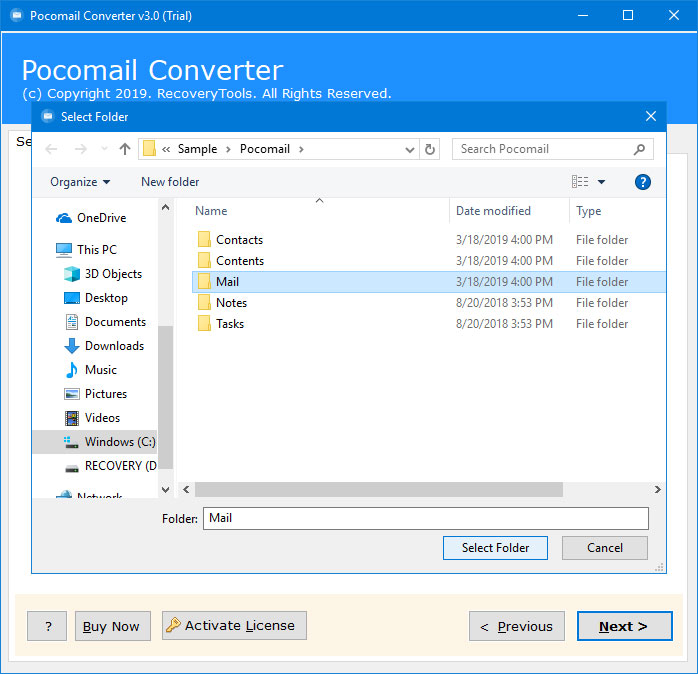
Task: Click the navigation pane scroll up arrow
Action: pos(166,207)
